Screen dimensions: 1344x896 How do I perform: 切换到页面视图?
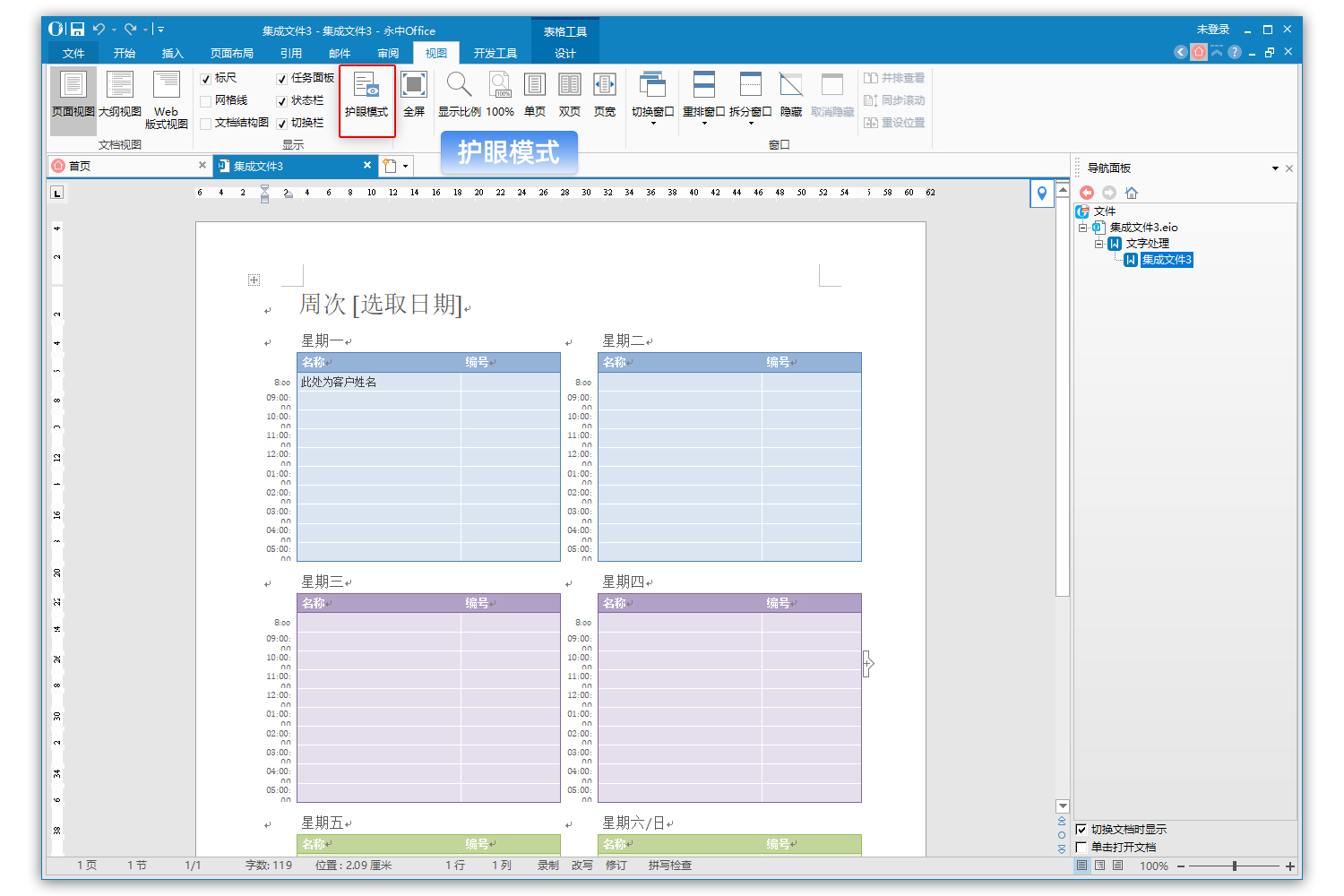pyautogui.click(x=73, y=99)
